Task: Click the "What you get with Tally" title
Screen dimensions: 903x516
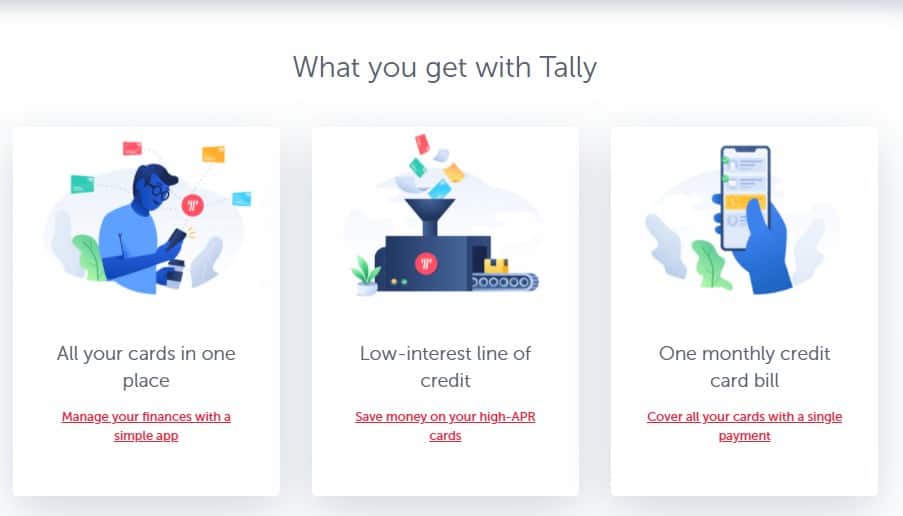Action: (x=445, y=68)
